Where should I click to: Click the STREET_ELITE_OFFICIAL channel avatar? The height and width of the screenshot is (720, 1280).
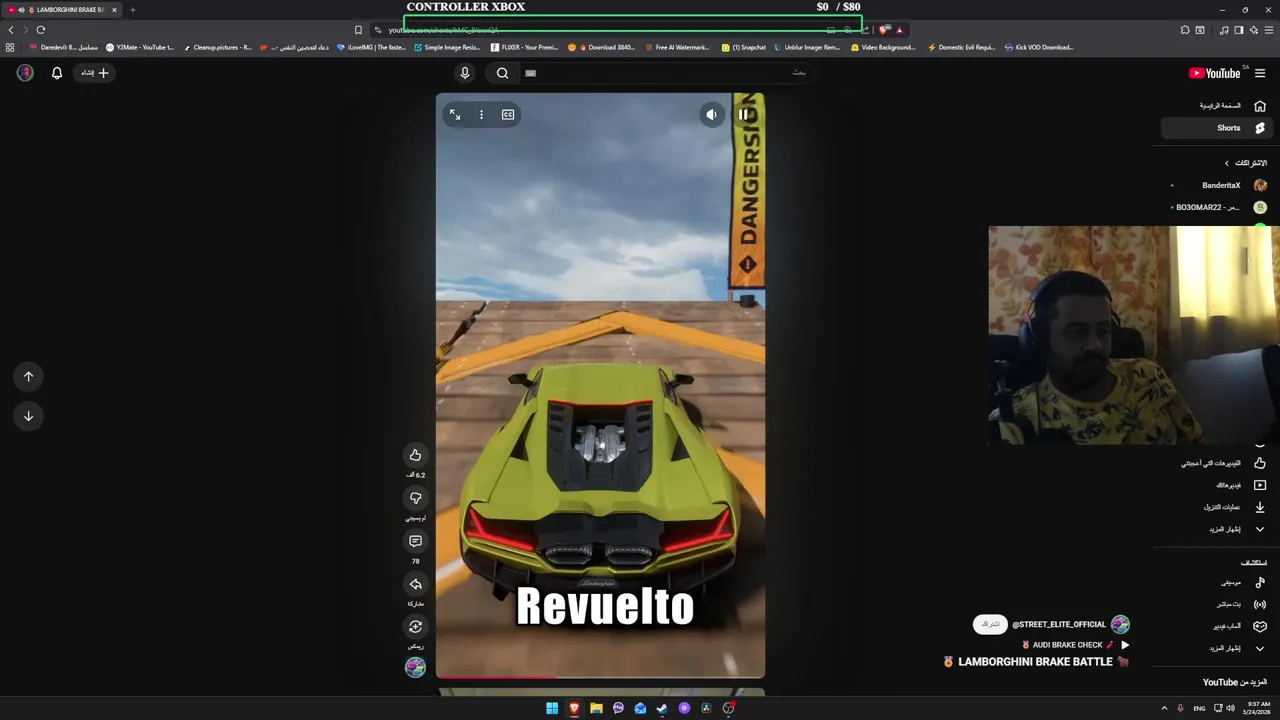[x=1120, y=624]
